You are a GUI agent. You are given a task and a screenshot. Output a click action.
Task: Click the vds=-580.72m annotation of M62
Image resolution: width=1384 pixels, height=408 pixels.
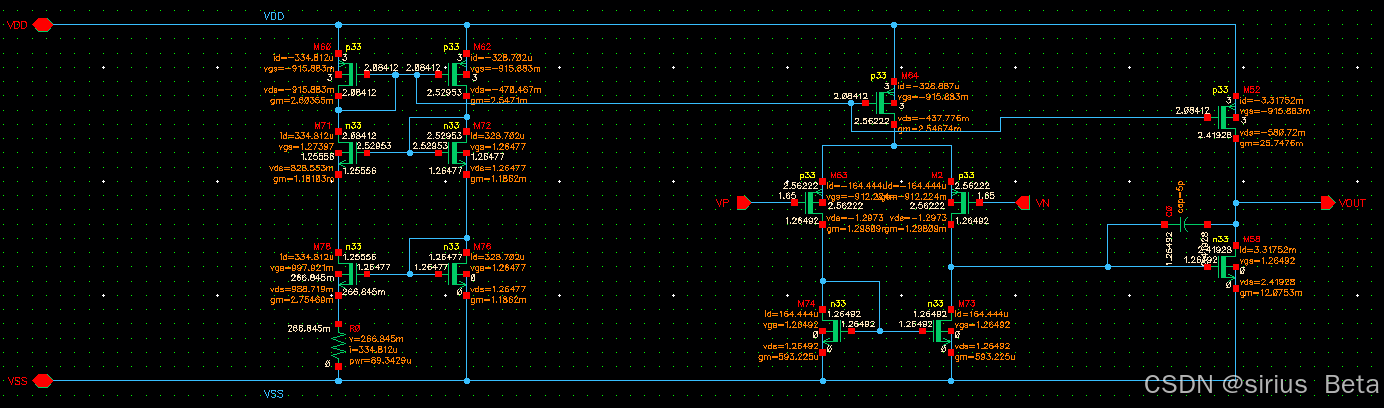pyautogui.click(x=1271, y=132)
